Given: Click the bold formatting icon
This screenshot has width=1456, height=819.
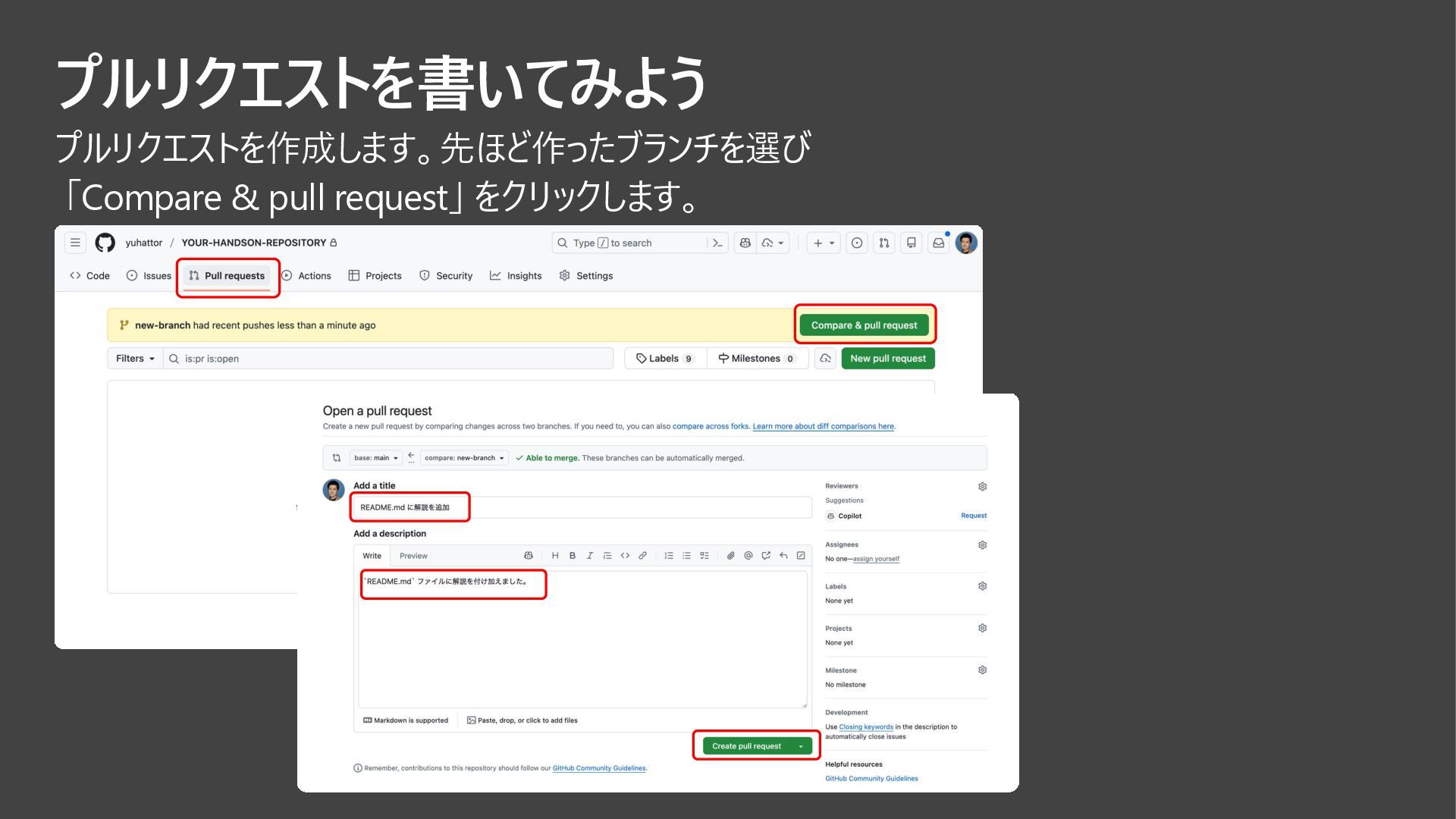Looking at the screenshot, I should click(573, 556).
